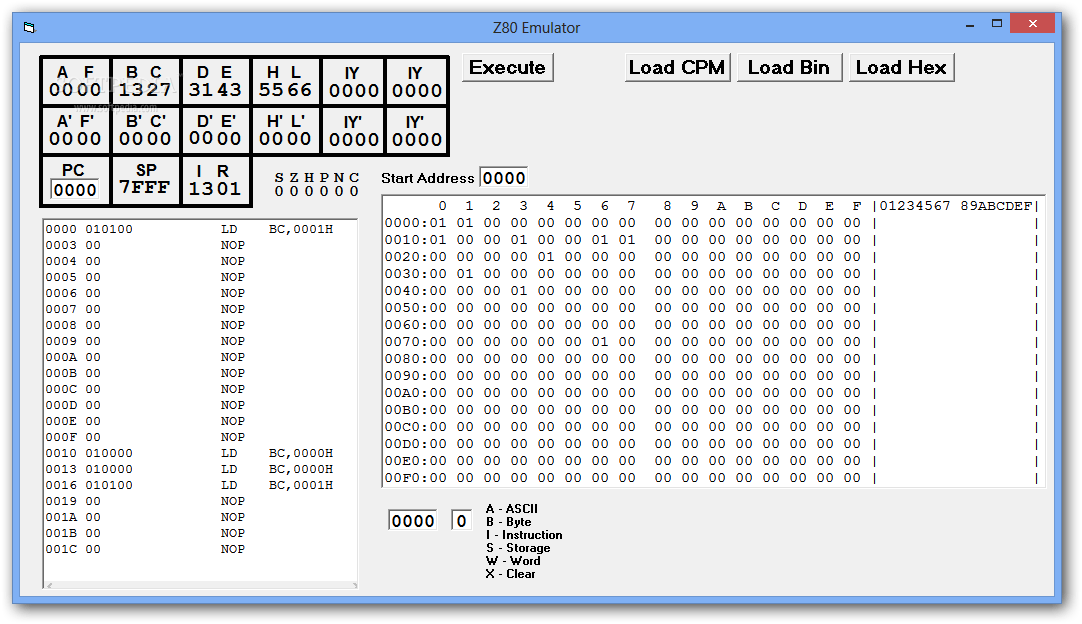Click the S - Storage legend entry

(518, 548)
